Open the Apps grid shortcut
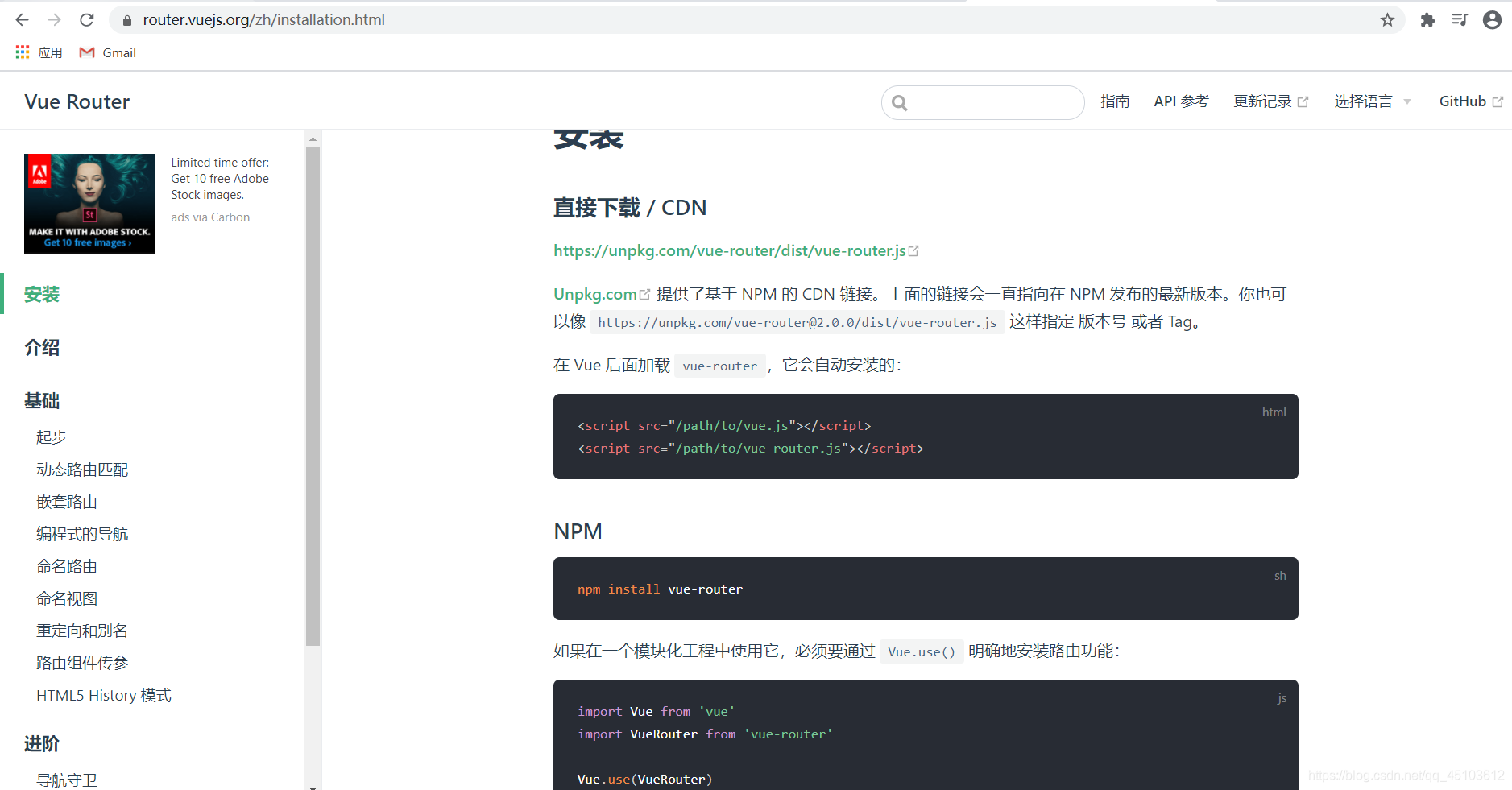The width and height of the screenshot is (1512, 790). click(39, 52)
